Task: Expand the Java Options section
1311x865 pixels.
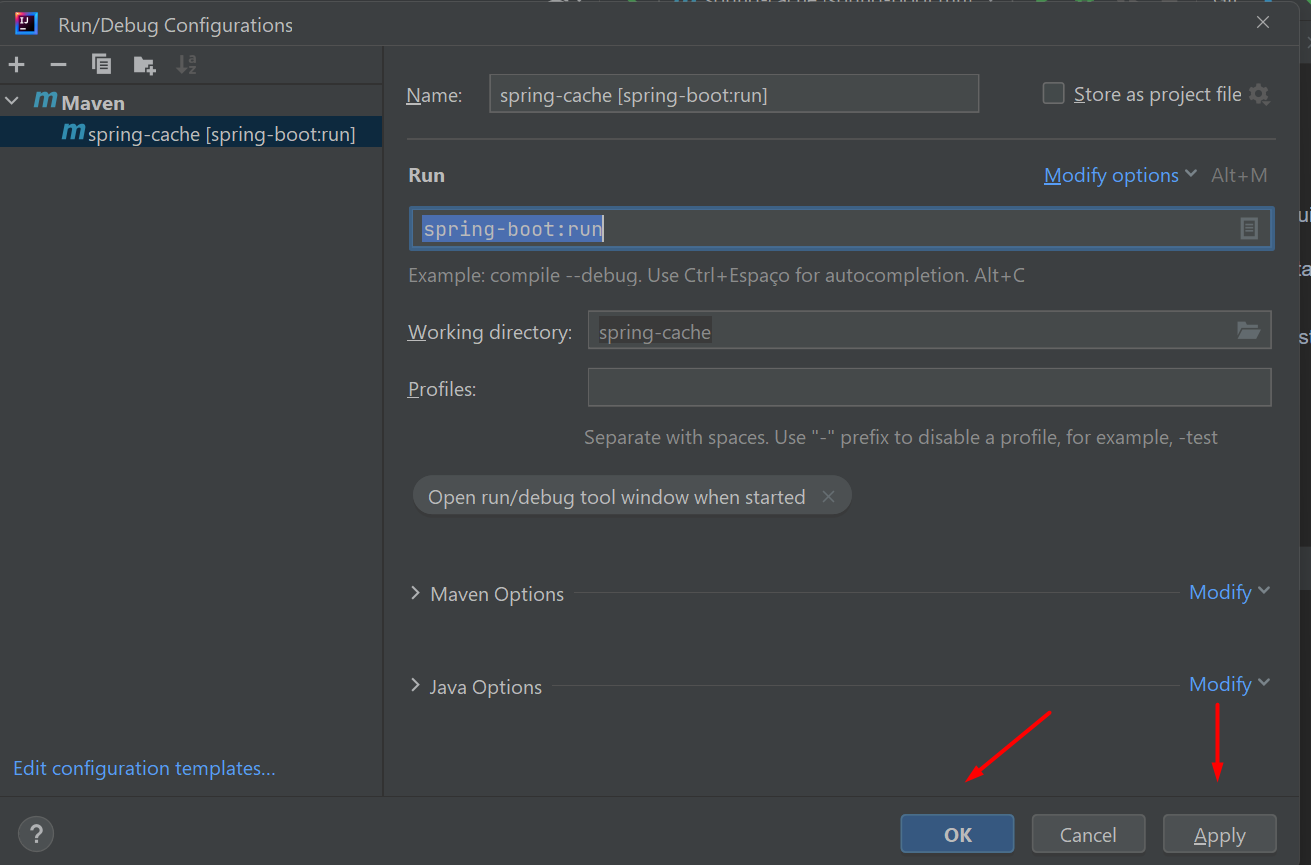Action: [x=415, y=686]
